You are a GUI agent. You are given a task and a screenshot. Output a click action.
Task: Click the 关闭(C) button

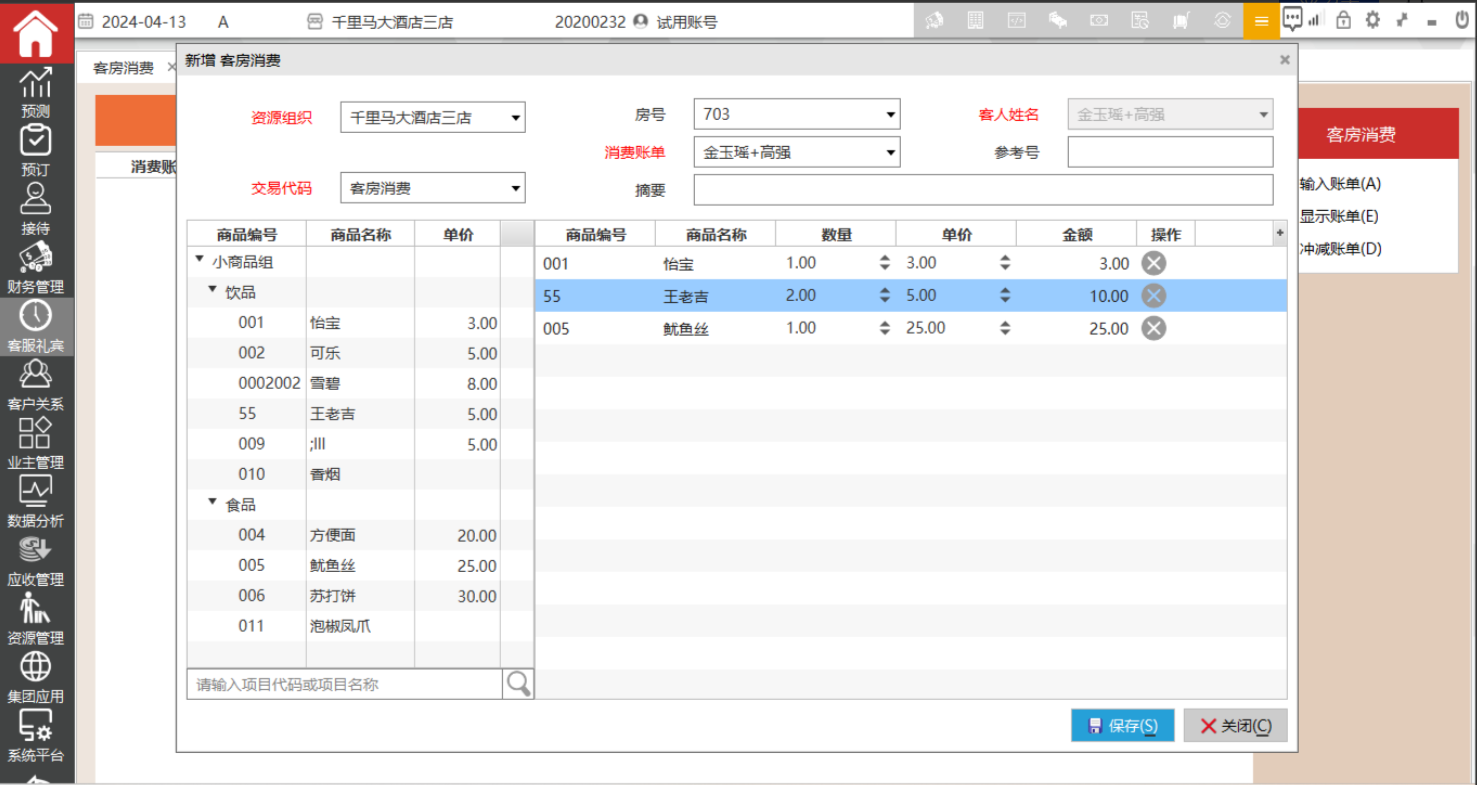tap(1235, 726)
